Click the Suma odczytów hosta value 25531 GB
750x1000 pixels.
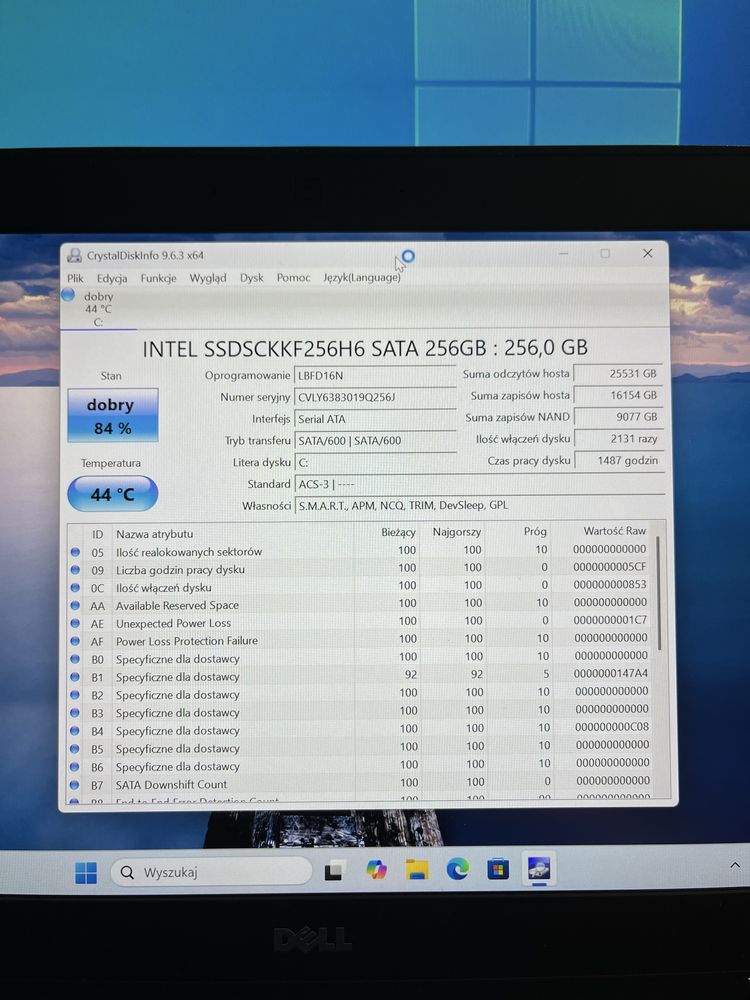pos(618,374)
